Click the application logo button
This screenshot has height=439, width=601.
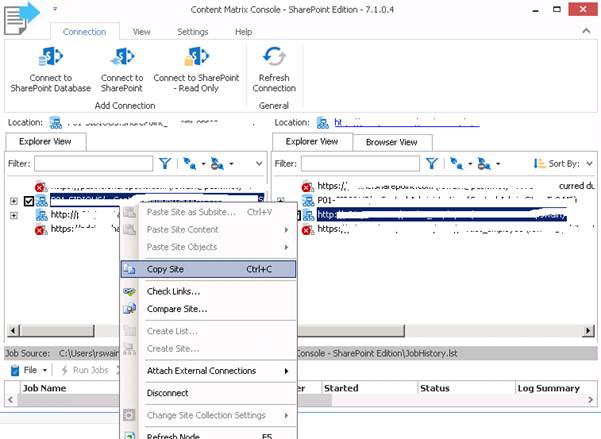(x=21, y=18)
